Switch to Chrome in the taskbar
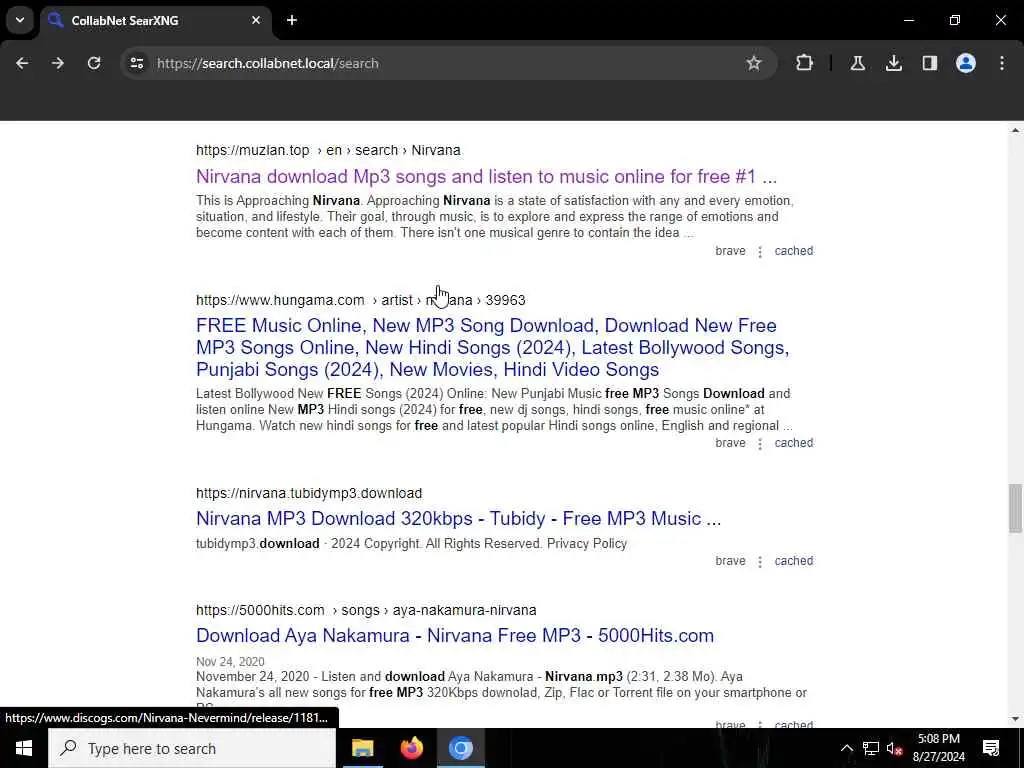 [x=460, y=748]
